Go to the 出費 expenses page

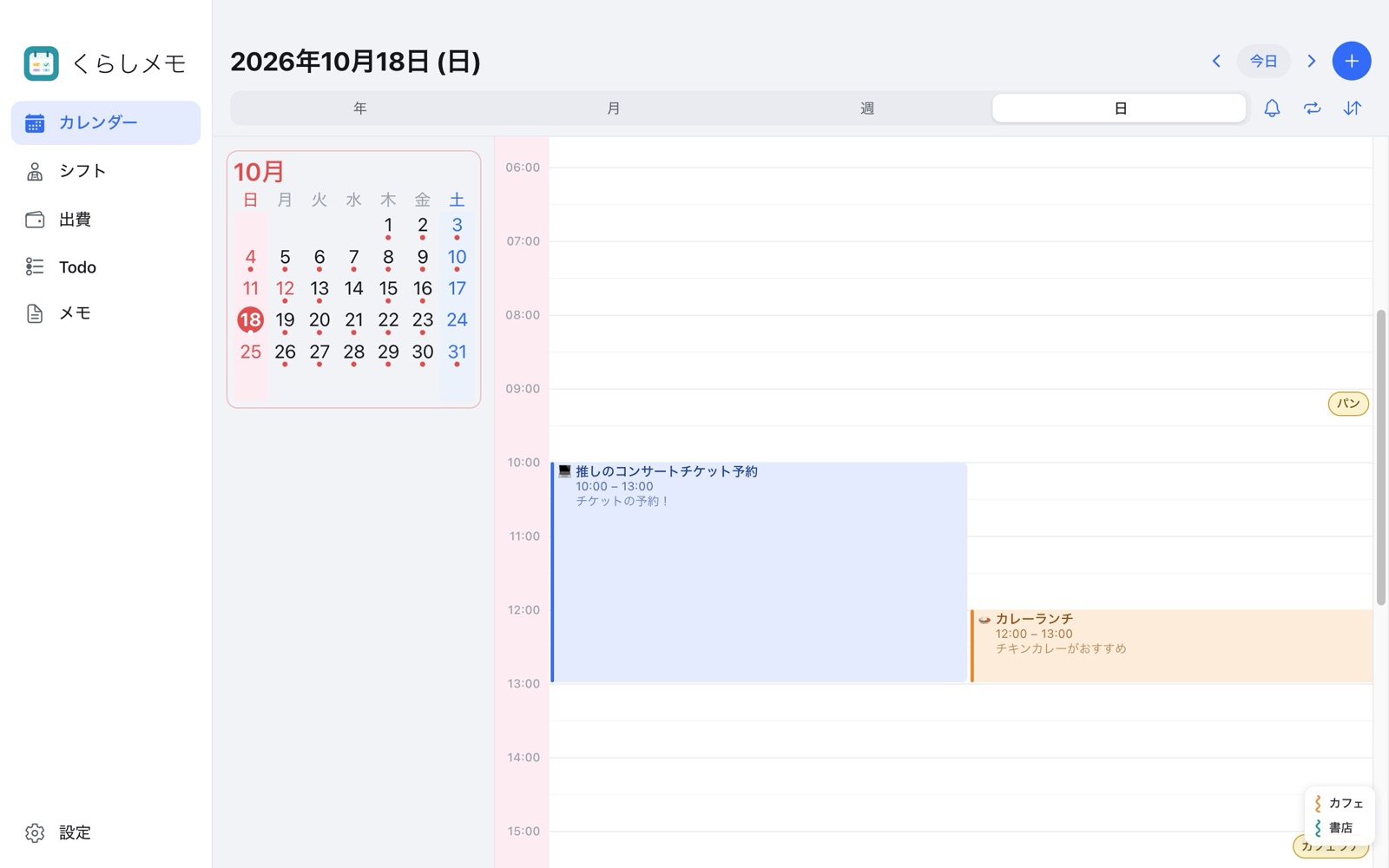point(106,220)
